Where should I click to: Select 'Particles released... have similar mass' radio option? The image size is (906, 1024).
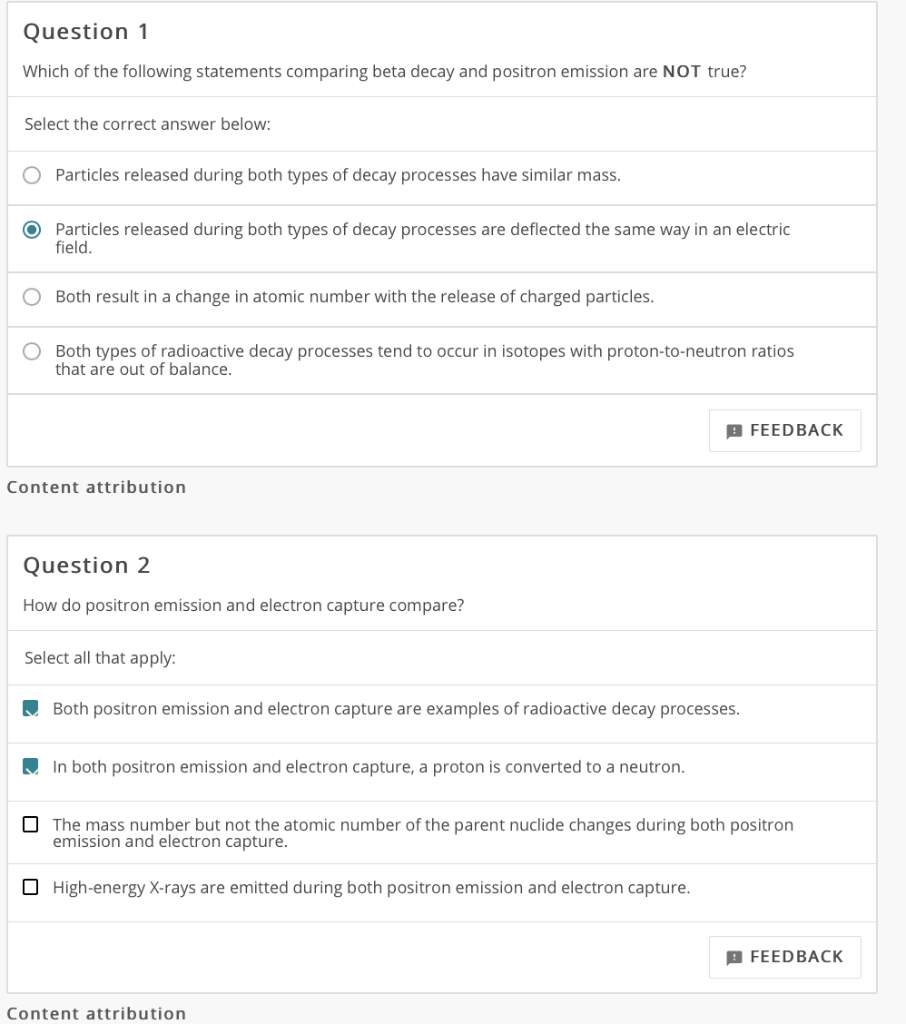[x=32, y=176]
